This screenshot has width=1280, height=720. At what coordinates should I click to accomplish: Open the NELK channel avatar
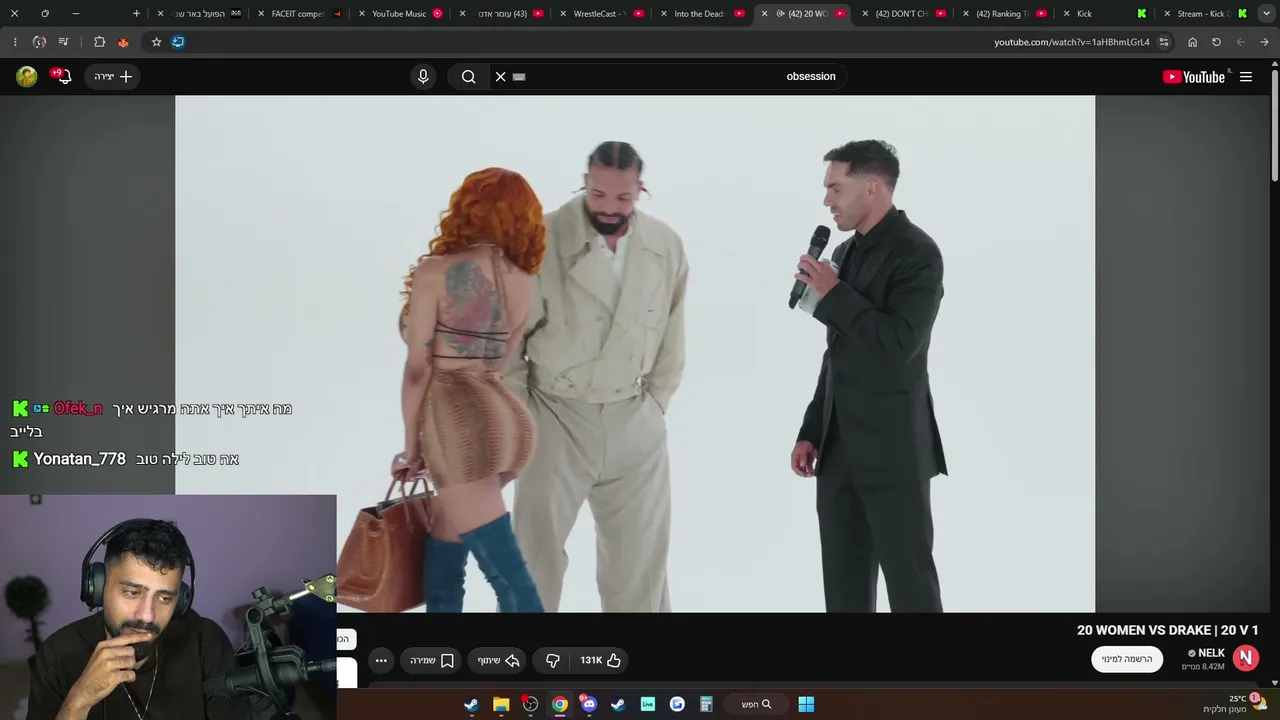[x=1245, y=657]
